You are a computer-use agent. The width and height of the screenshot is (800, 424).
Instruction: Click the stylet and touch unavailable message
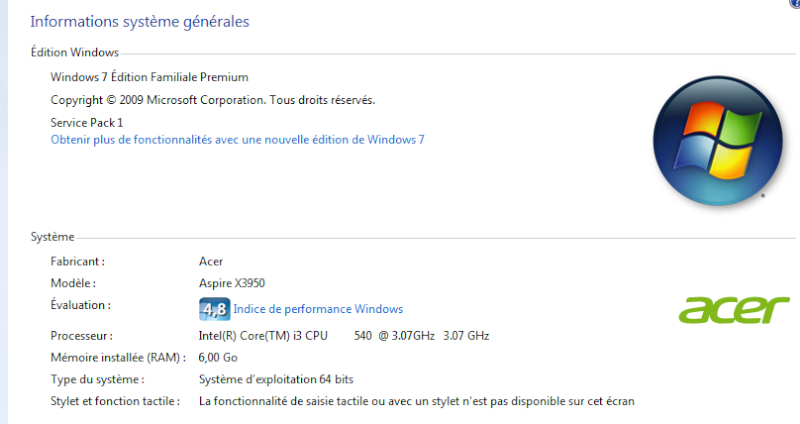click(x=417, y=402)
